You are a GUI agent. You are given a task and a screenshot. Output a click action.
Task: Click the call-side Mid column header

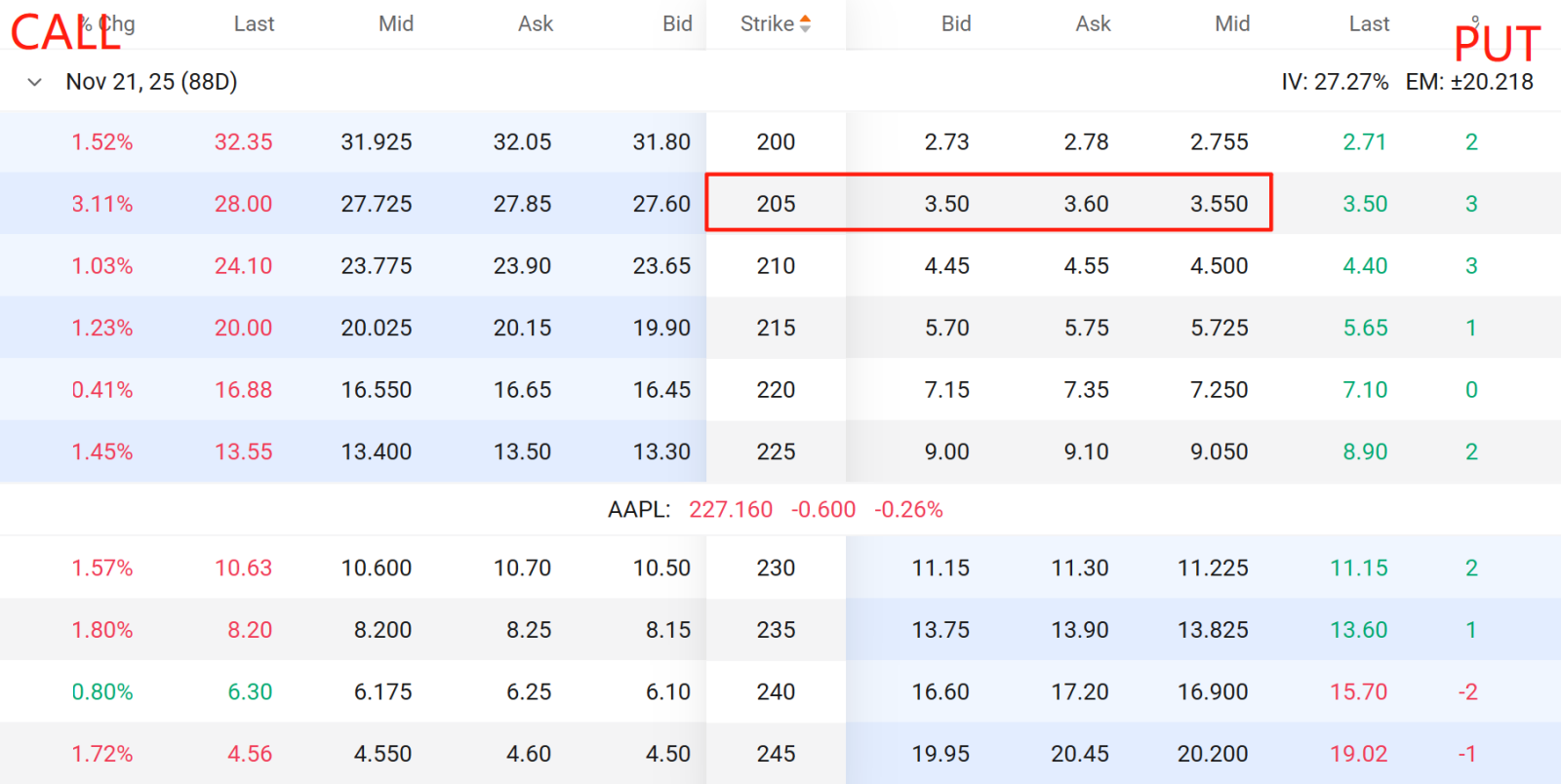click(396, 23)
